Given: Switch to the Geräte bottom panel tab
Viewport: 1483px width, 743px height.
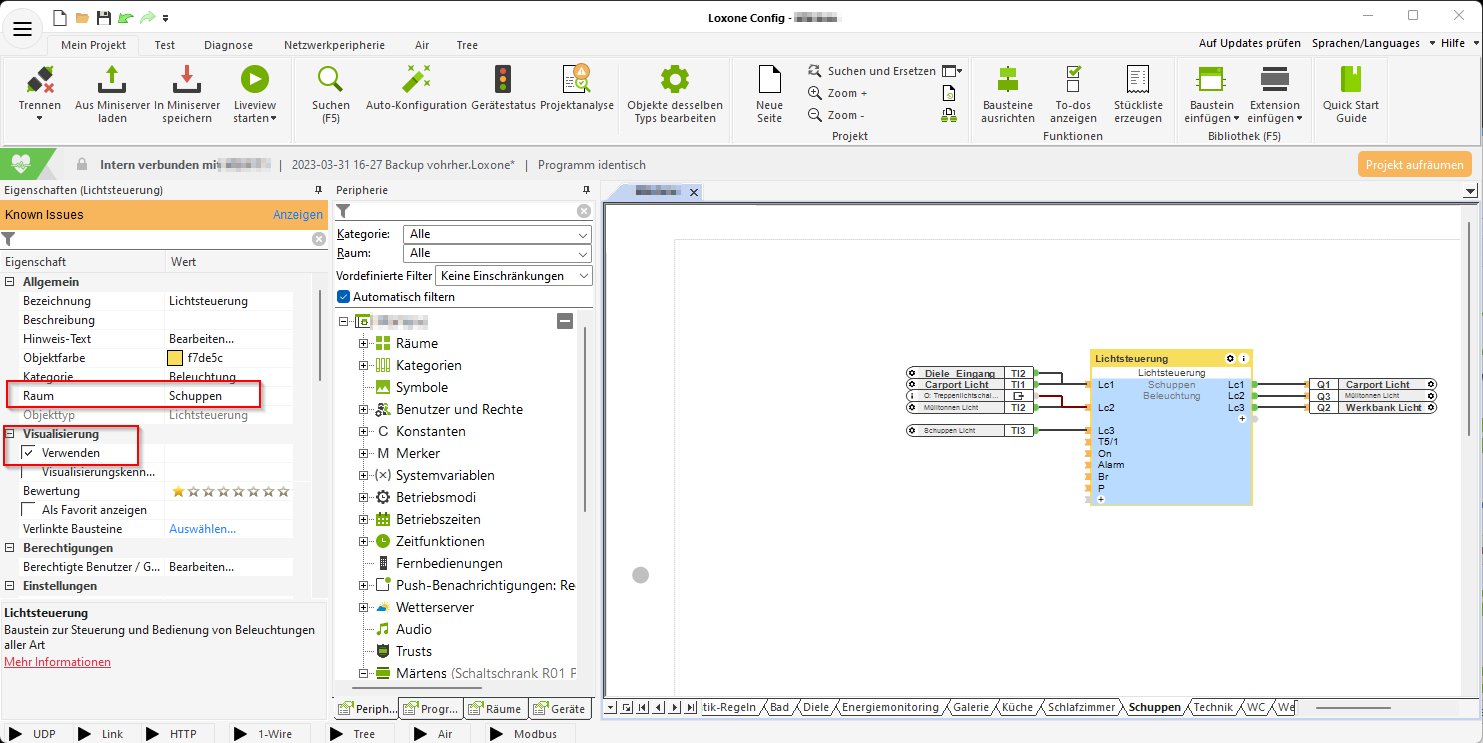Looking at the screenshot, I should [x=560, y=709].
